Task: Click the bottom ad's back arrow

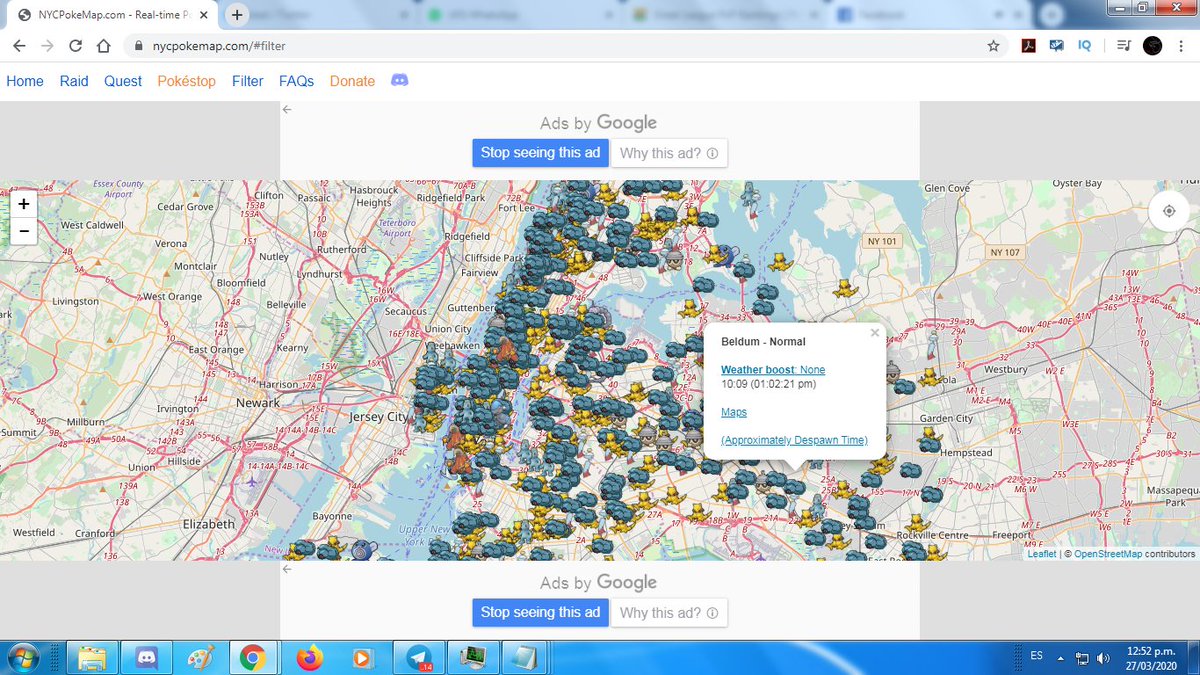Action: coord(287,569)
